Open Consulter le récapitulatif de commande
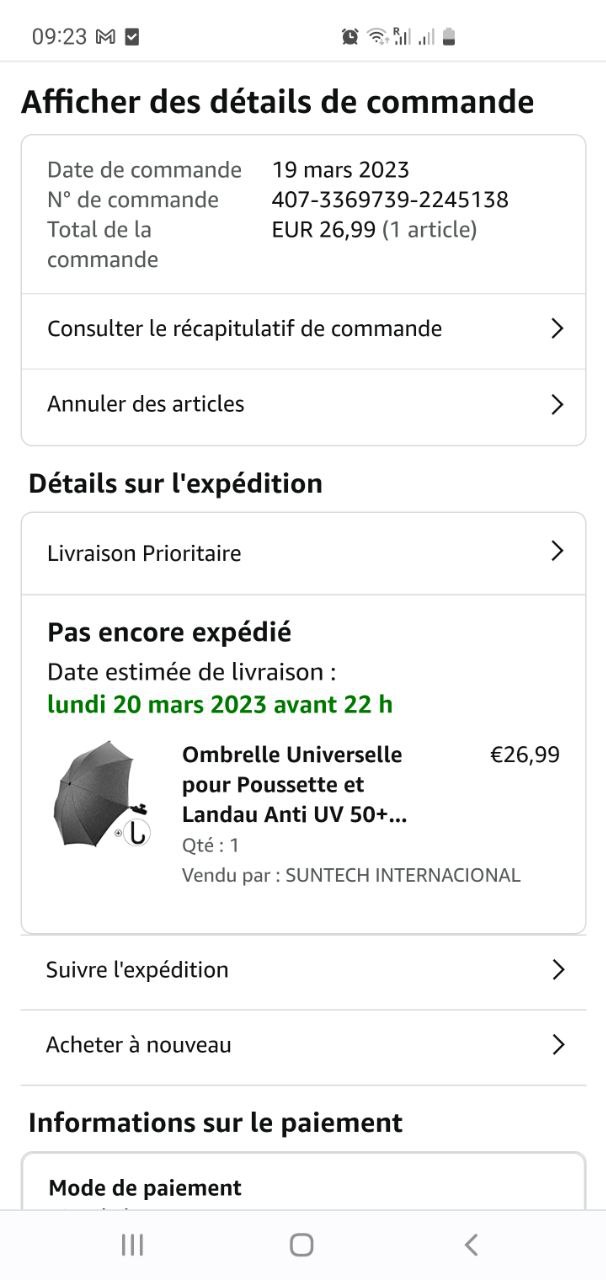 click(244, 329)
